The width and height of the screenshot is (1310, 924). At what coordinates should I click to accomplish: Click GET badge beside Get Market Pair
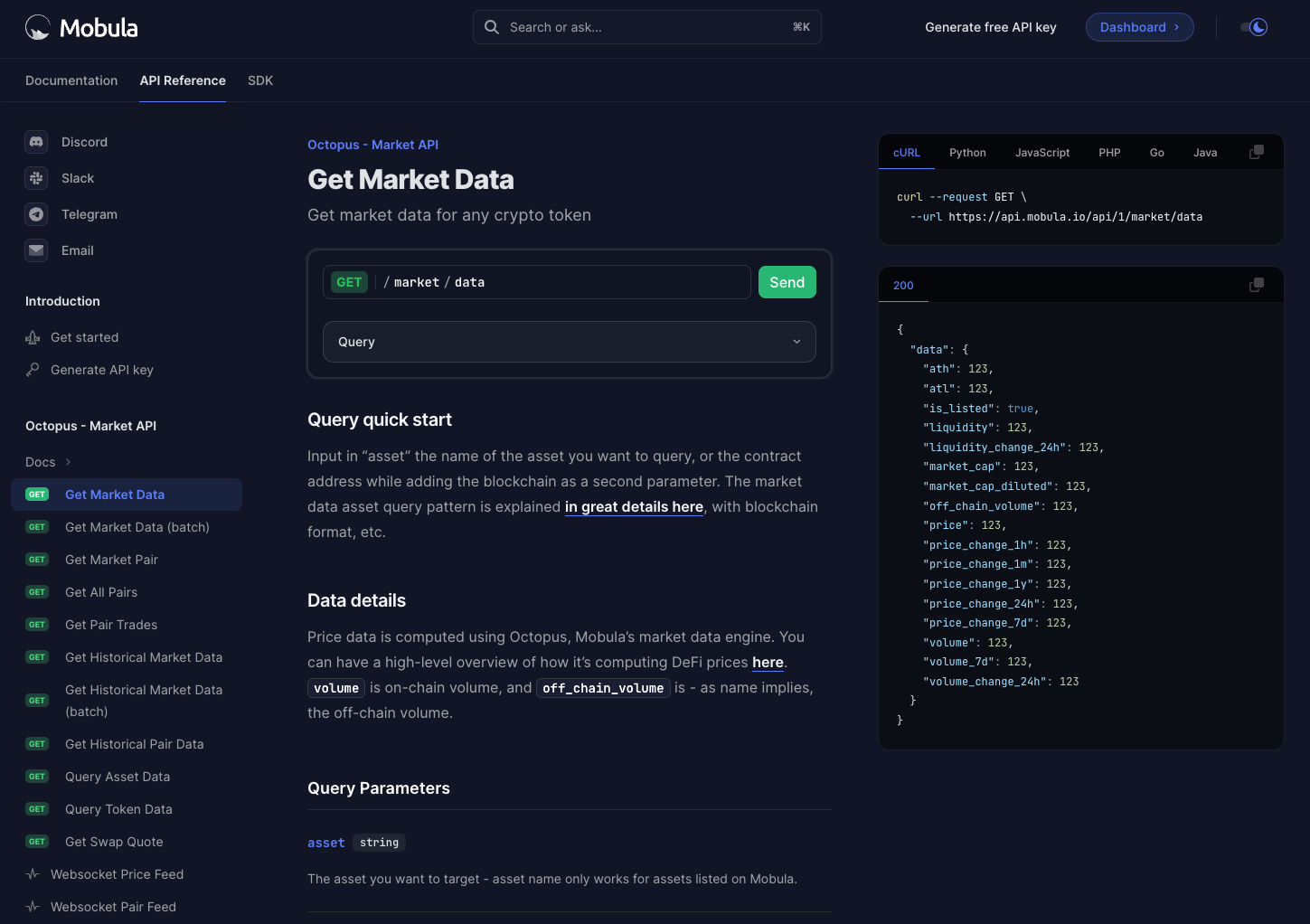click(x=37, y=560)
